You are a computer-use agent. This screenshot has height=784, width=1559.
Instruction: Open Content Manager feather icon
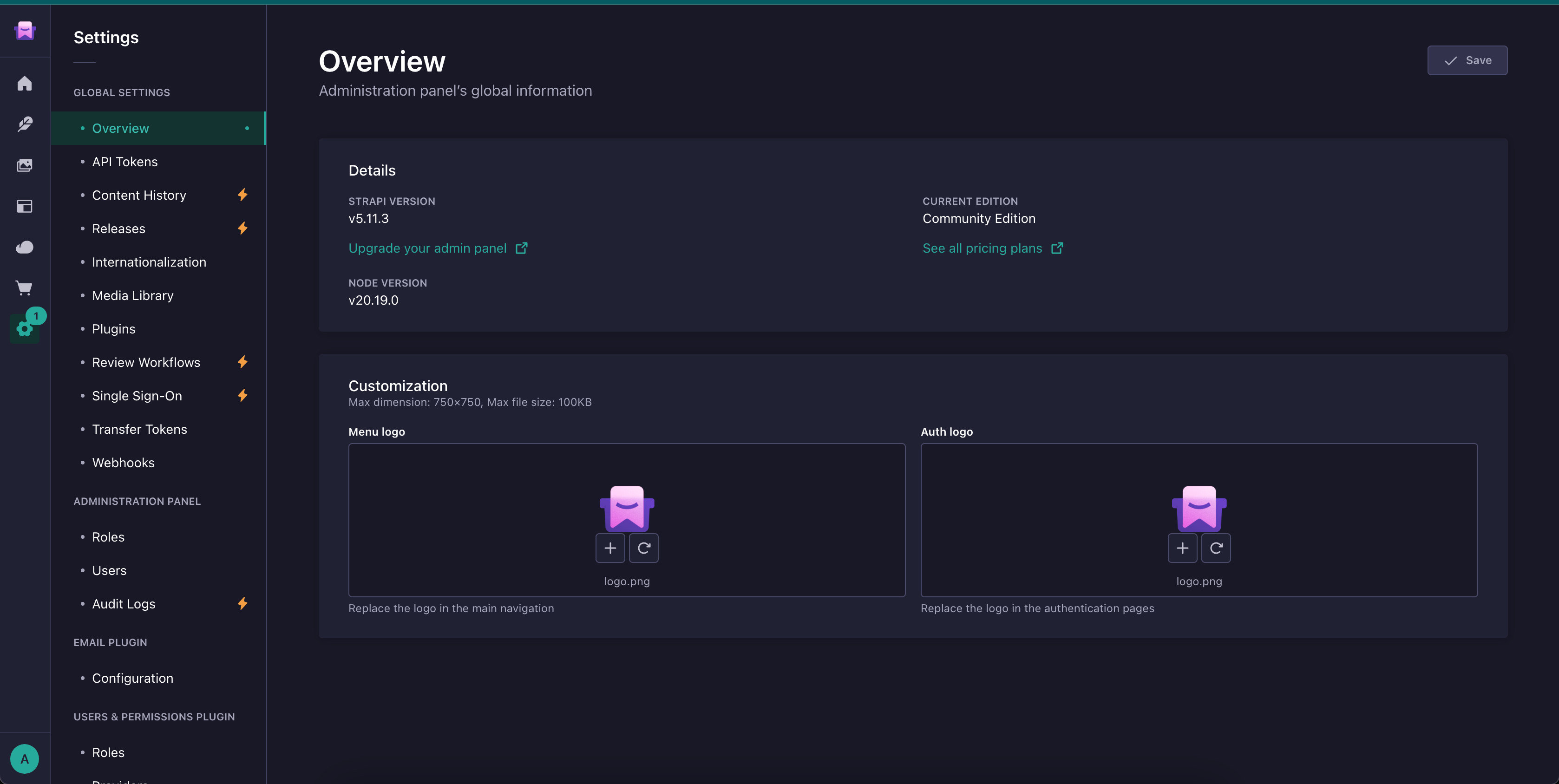pyautogui.click(x=25, y=124)
